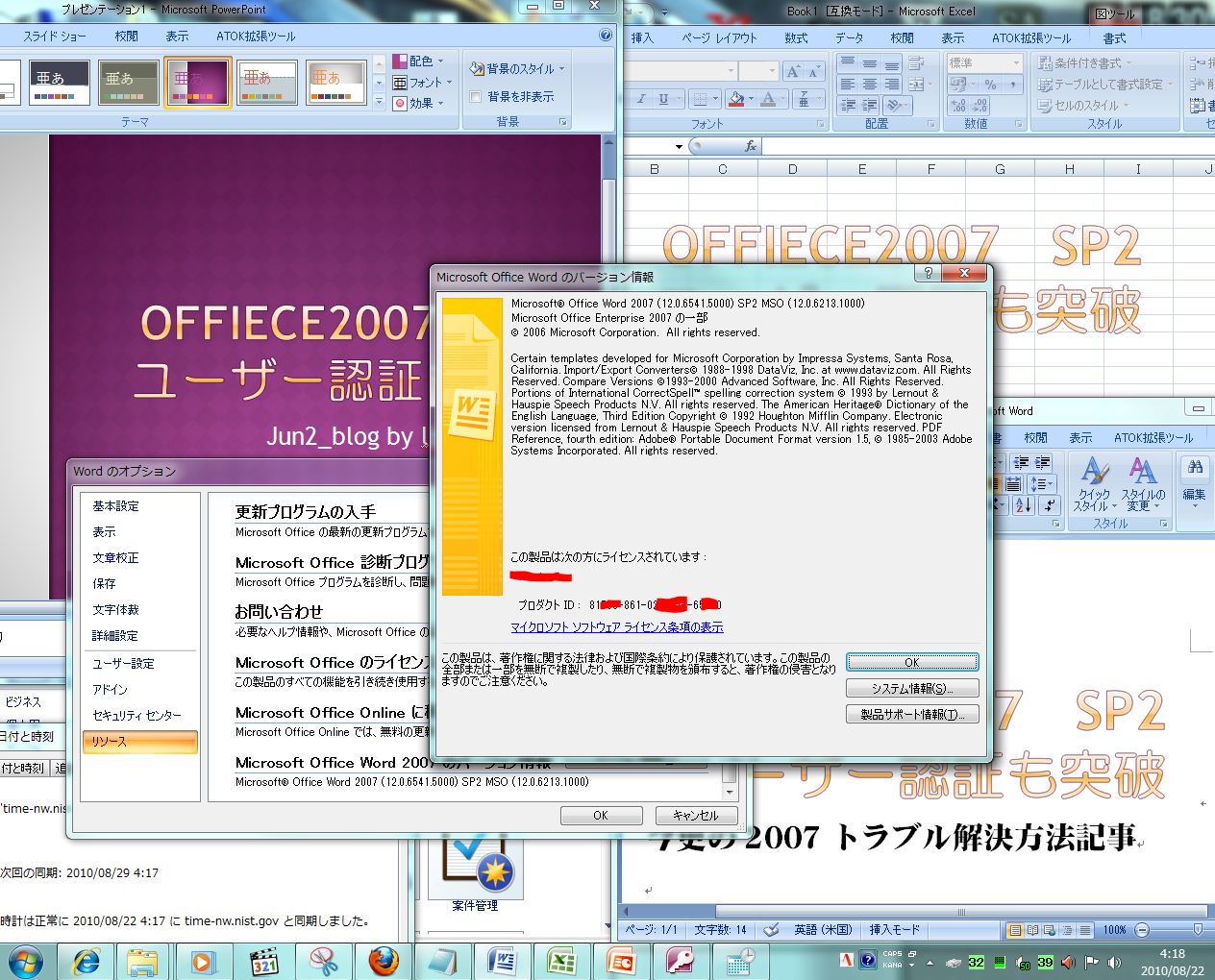Image resolution: width=1215 pixels, height=980 pixels.
Task: Click the Excel fill color bucket icon
Action: click(735, 99)
